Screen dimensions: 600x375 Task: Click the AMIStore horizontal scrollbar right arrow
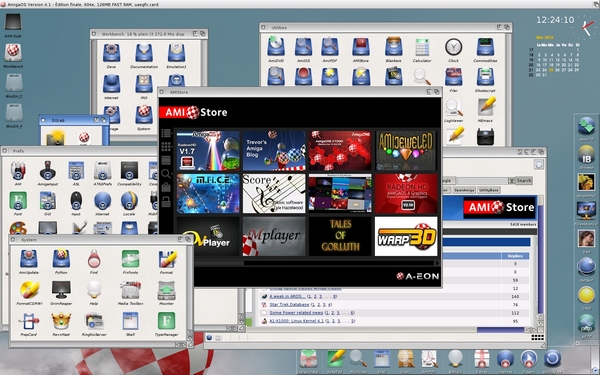437,263
